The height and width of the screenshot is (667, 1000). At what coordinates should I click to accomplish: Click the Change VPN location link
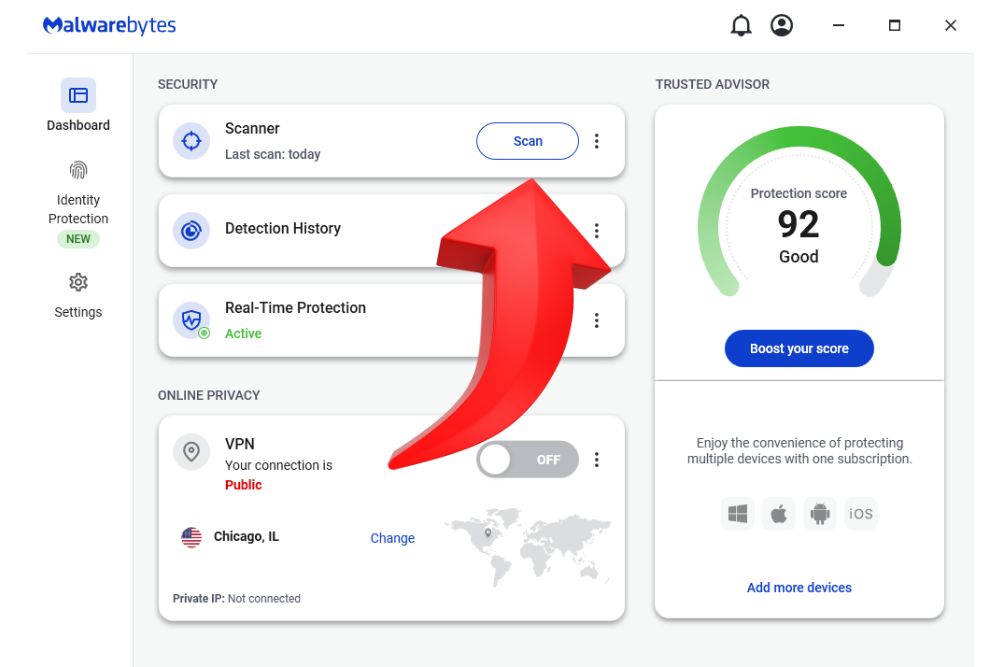[392, 538]
